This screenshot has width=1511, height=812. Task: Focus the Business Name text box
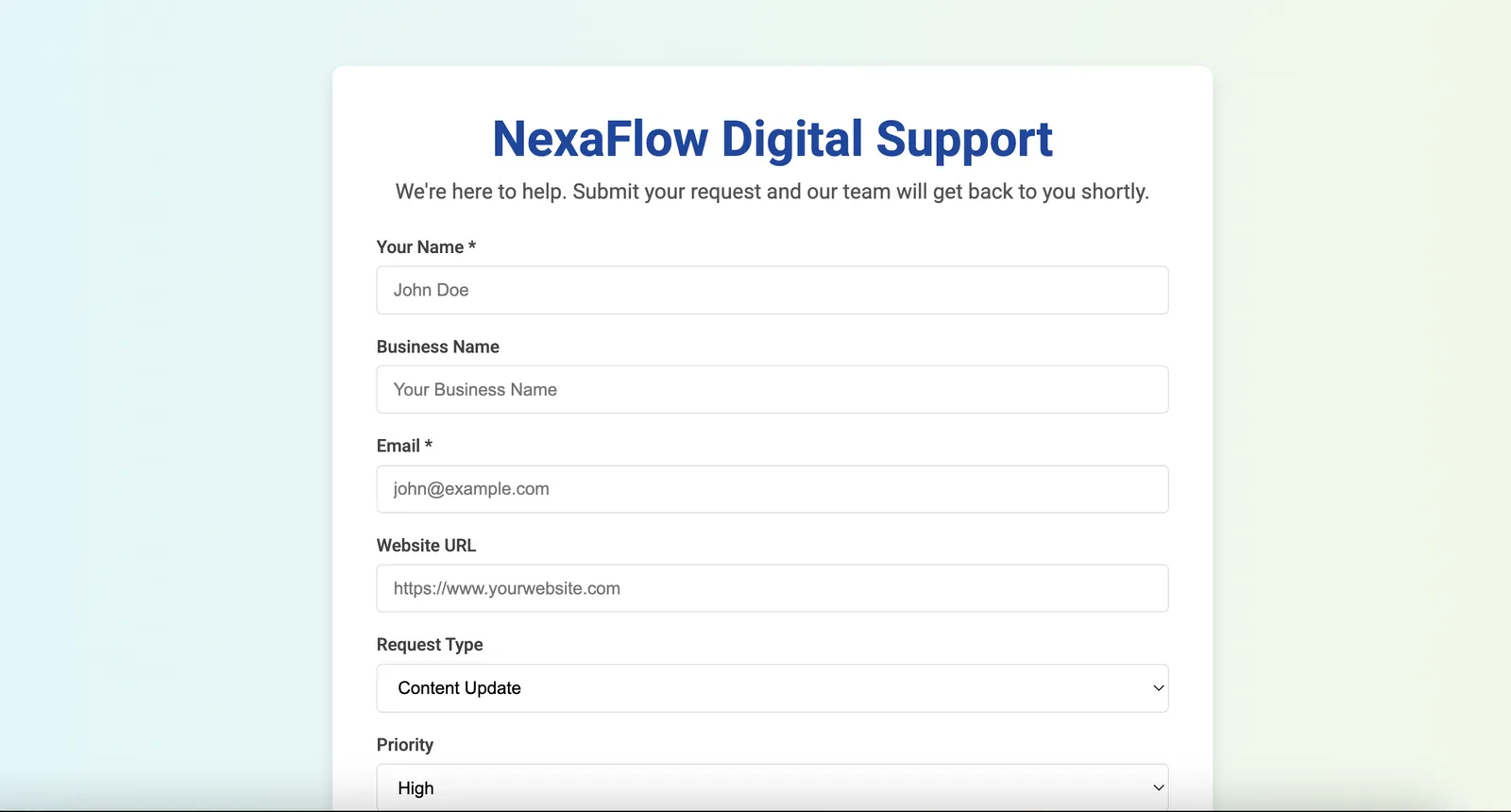(x=772, y=389)
